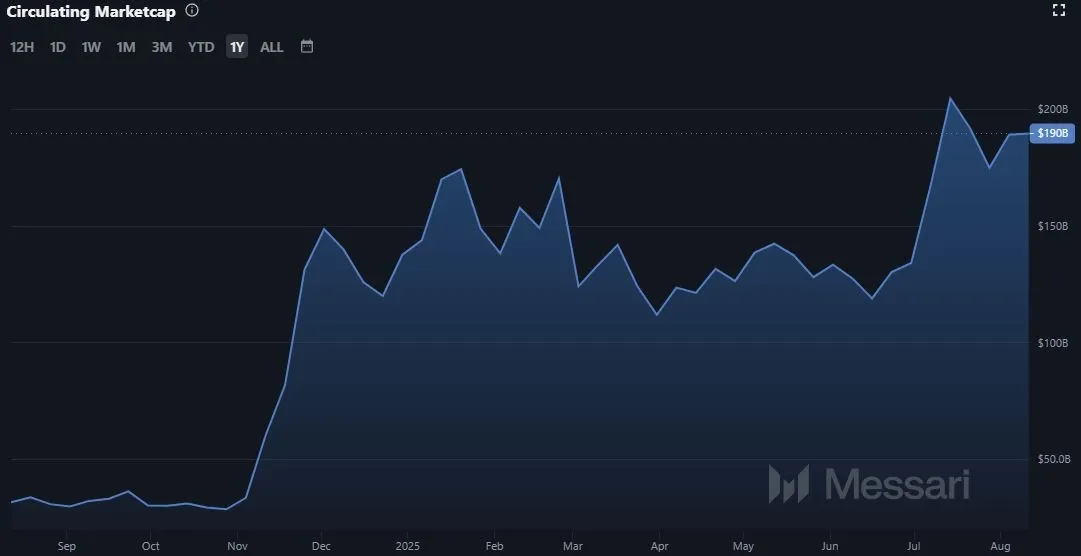Screen dimensions: 1081x556
Task: Click the Circulating Marketcap title
Action: coord(91,12)
